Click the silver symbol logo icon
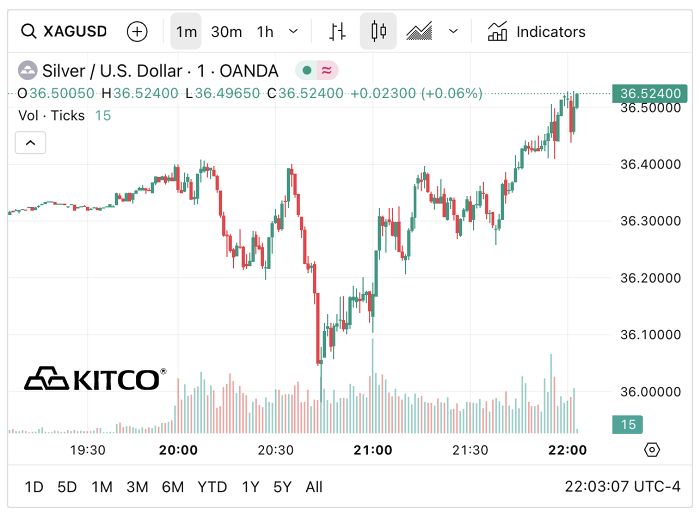Image resolution: width=700 pixels, height=515 pixels. pyautogui.click(x=27, y=71)
